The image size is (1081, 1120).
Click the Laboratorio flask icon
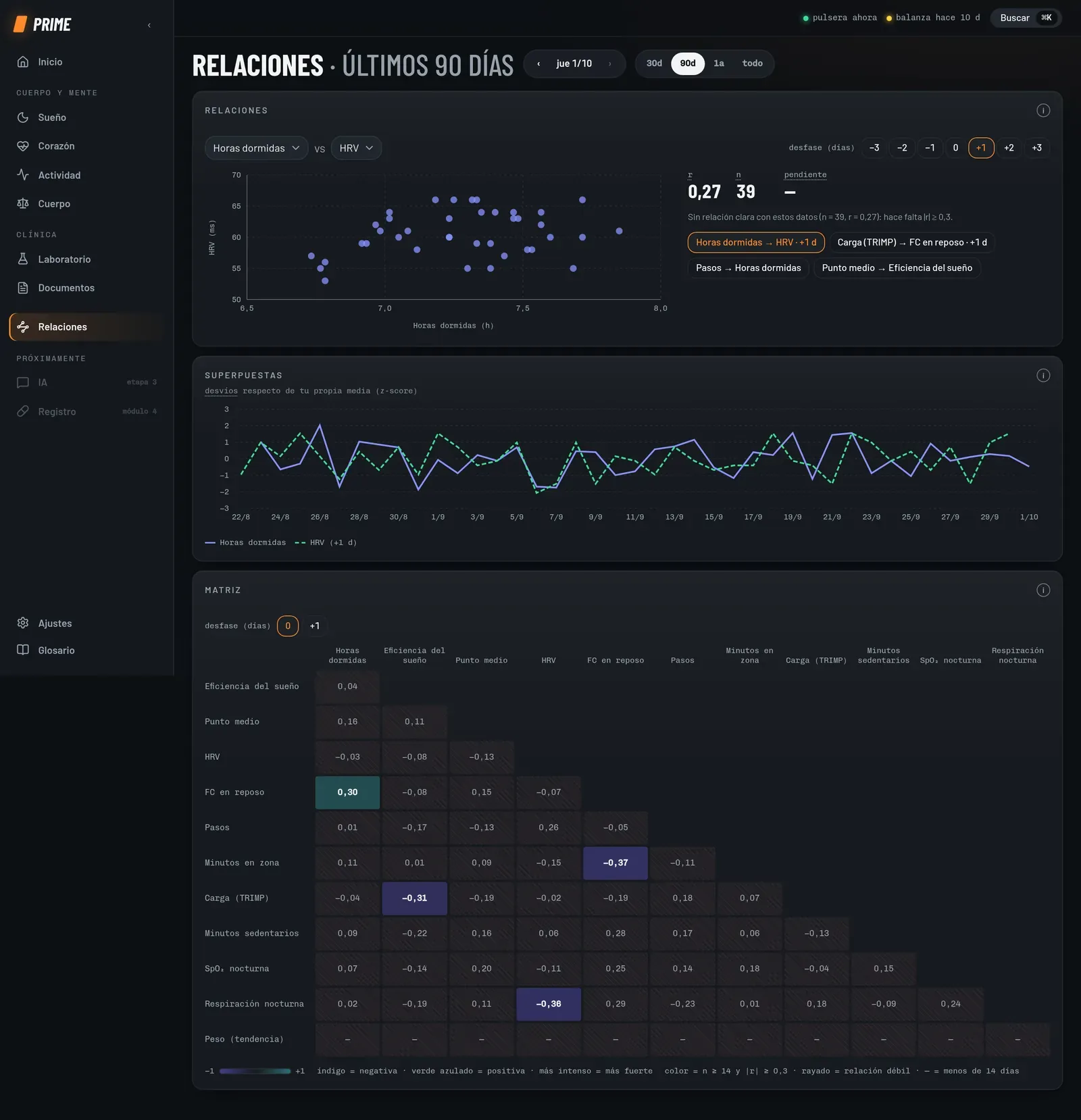pos(23,259)
